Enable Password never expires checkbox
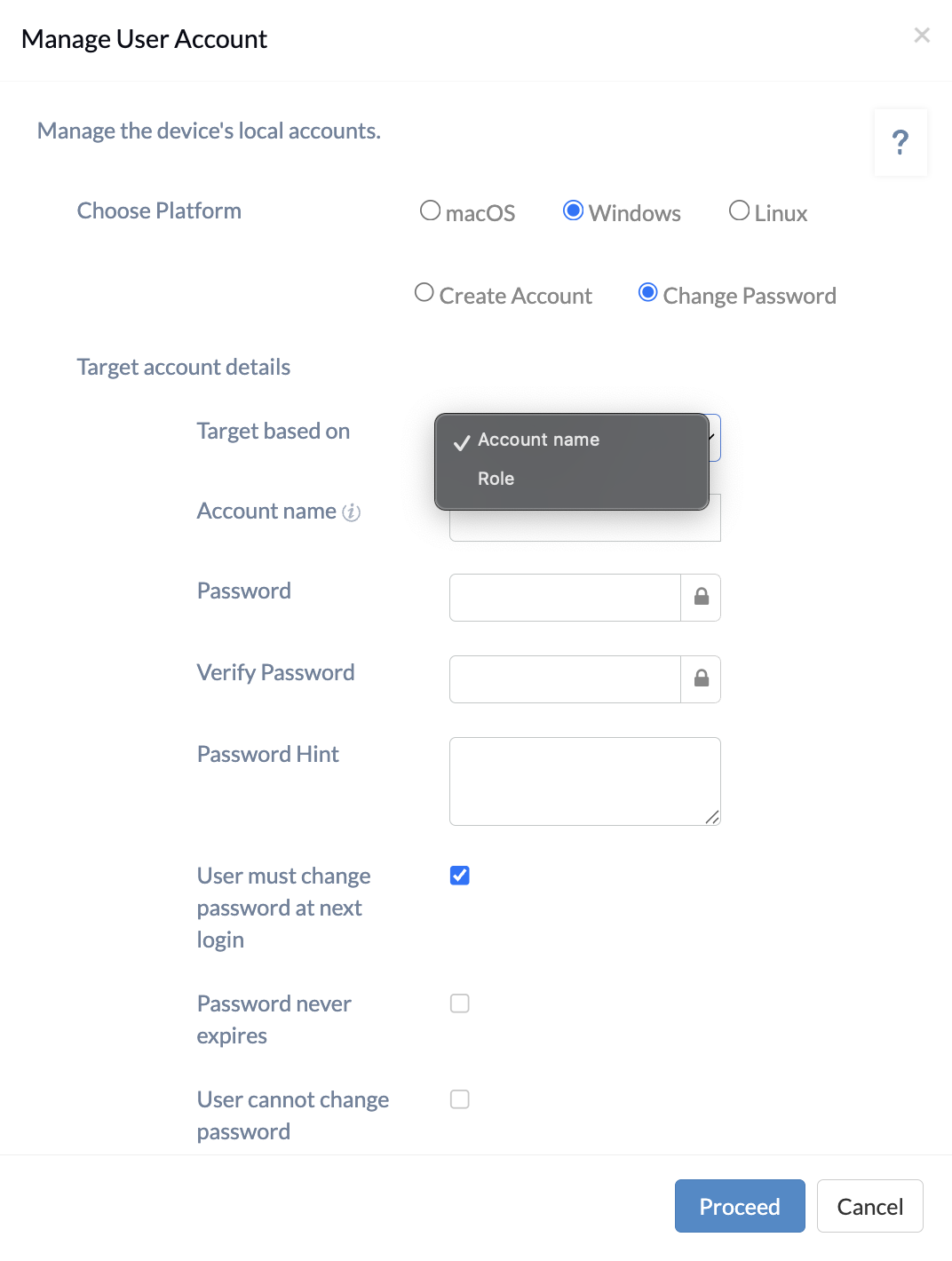 tap(460, 1003)
